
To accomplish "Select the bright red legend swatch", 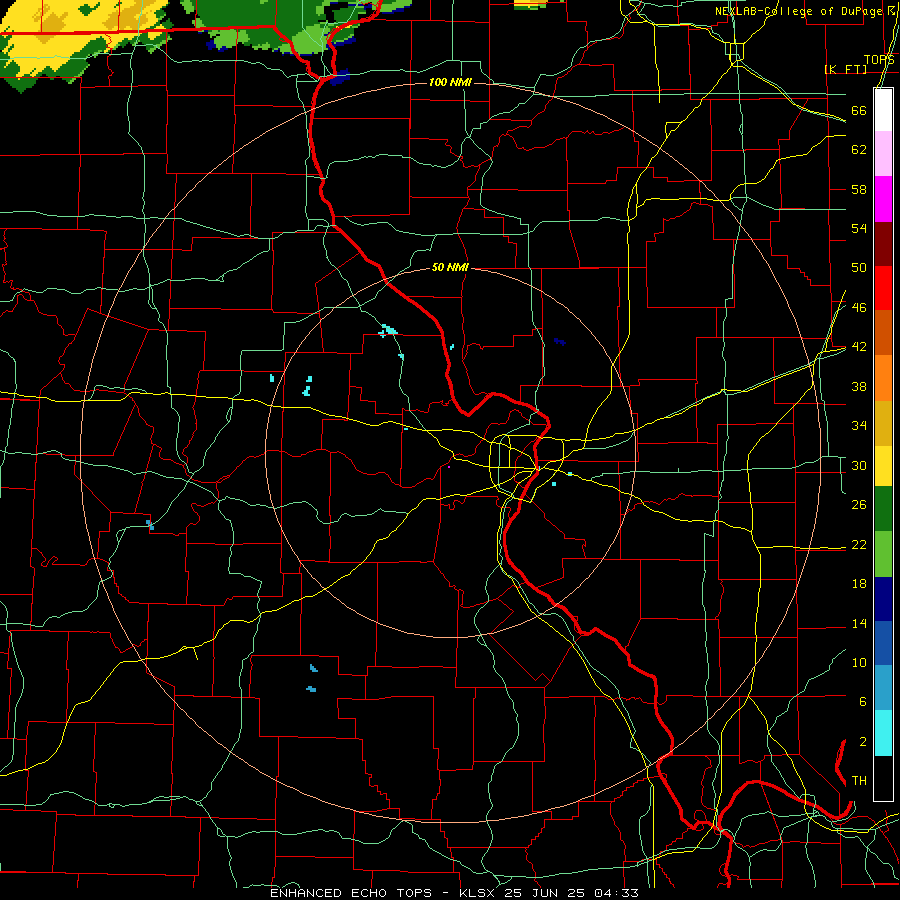I will click(x=883, y=288).
